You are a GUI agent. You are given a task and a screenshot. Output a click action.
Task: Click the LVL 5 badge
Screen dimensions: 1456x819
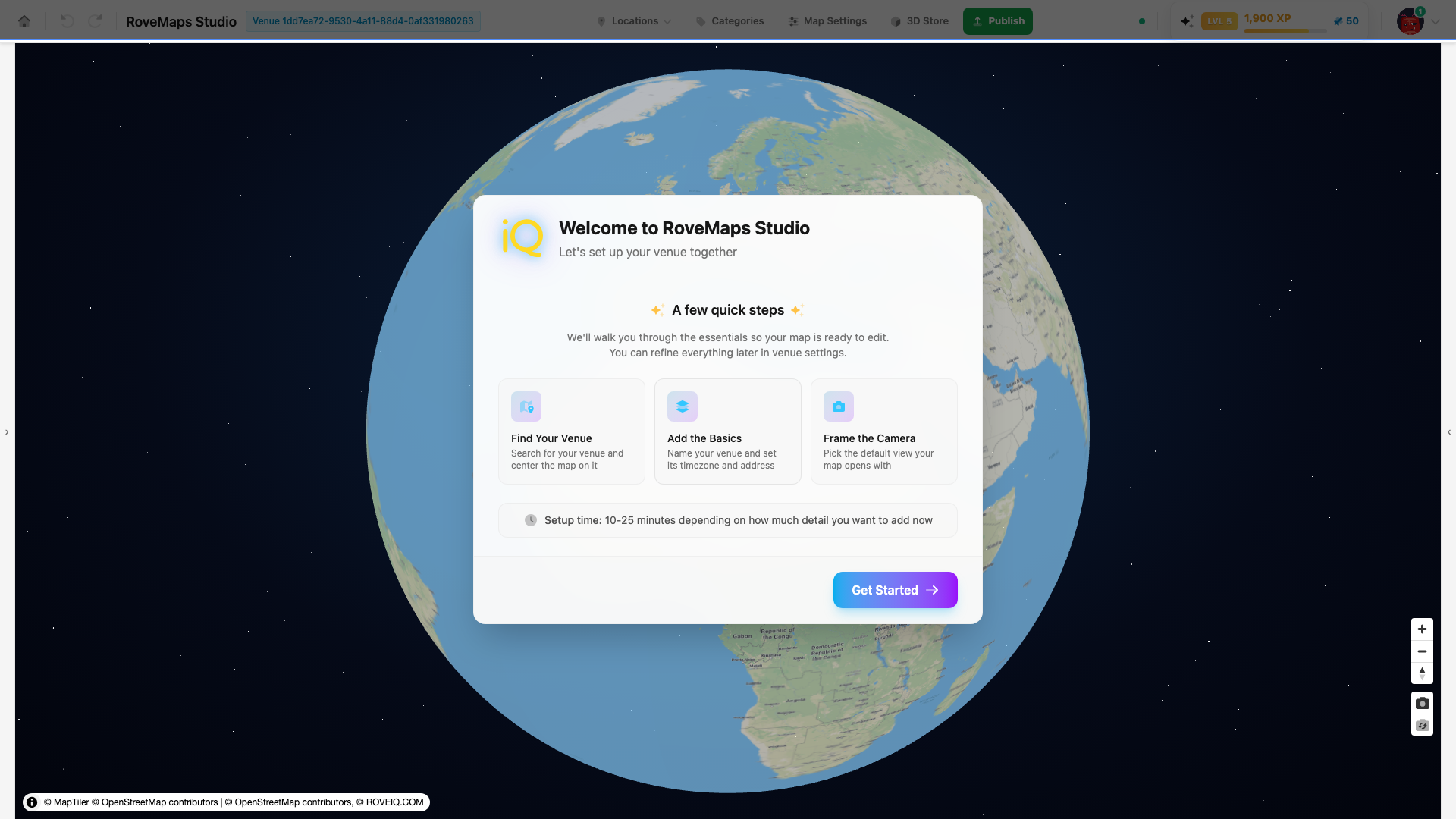(x=1219, y=21)
